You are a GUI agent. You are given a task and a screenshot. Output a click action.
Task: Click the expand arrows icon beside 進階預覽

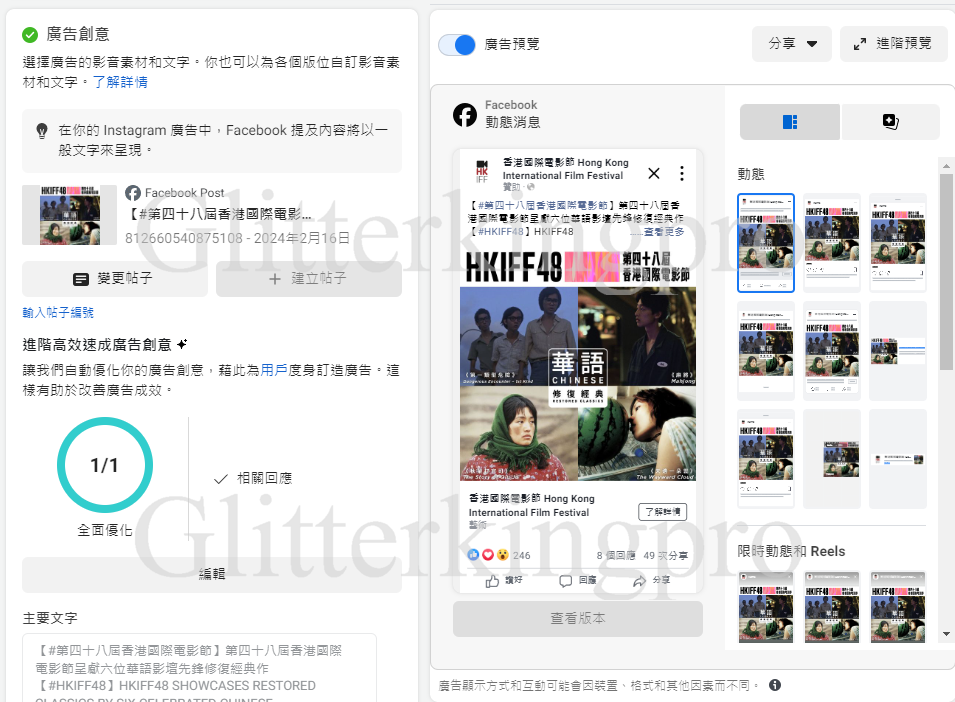(x=859, y=44)
